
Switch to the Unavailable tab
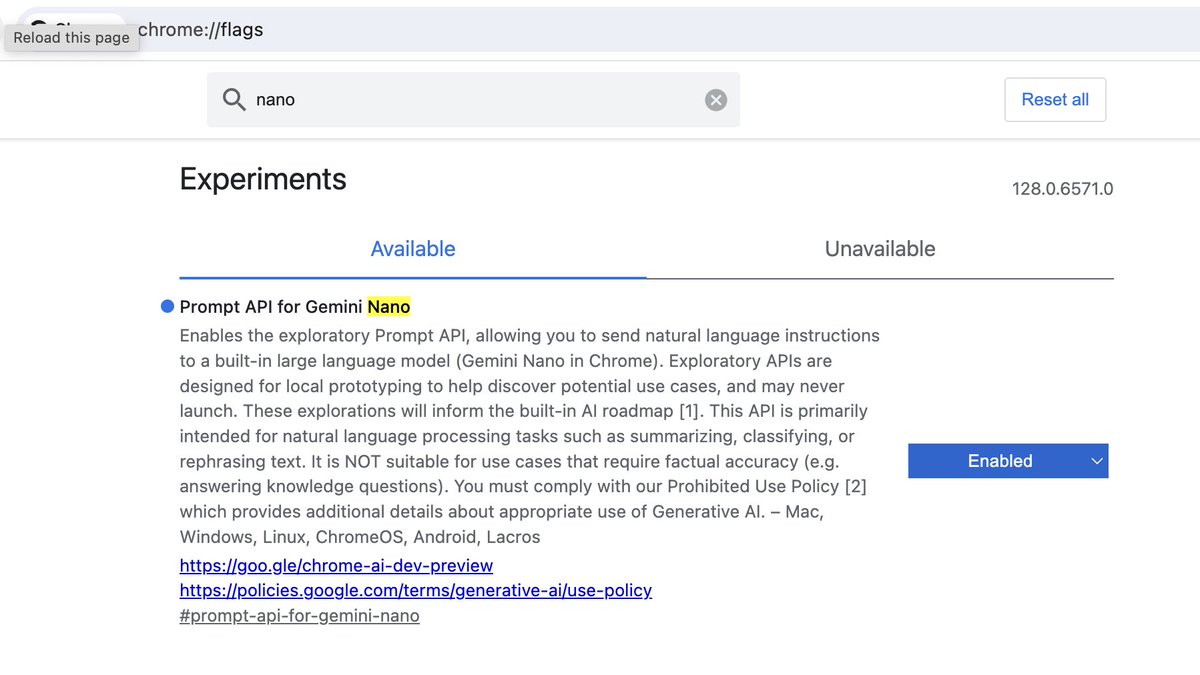click(880, 249)
